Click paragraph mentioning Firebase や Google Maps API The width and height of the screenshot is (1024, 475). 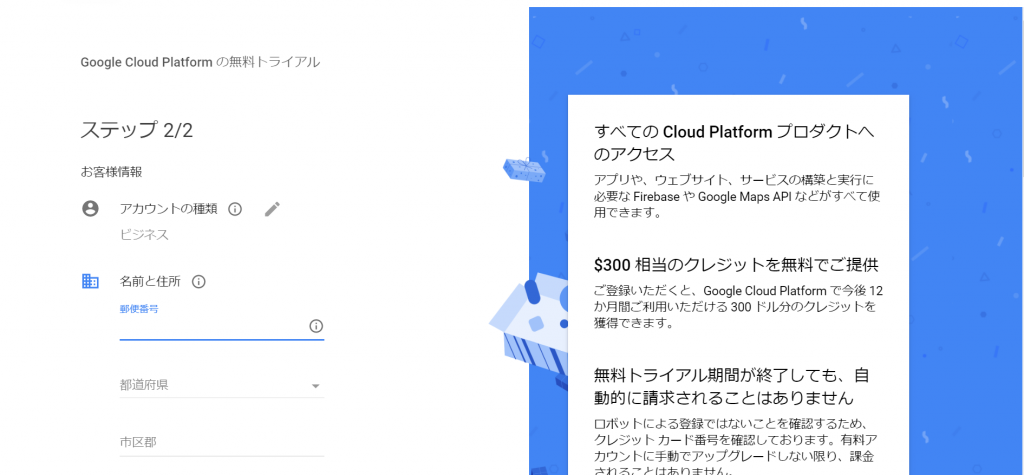(x=739, y=196)
